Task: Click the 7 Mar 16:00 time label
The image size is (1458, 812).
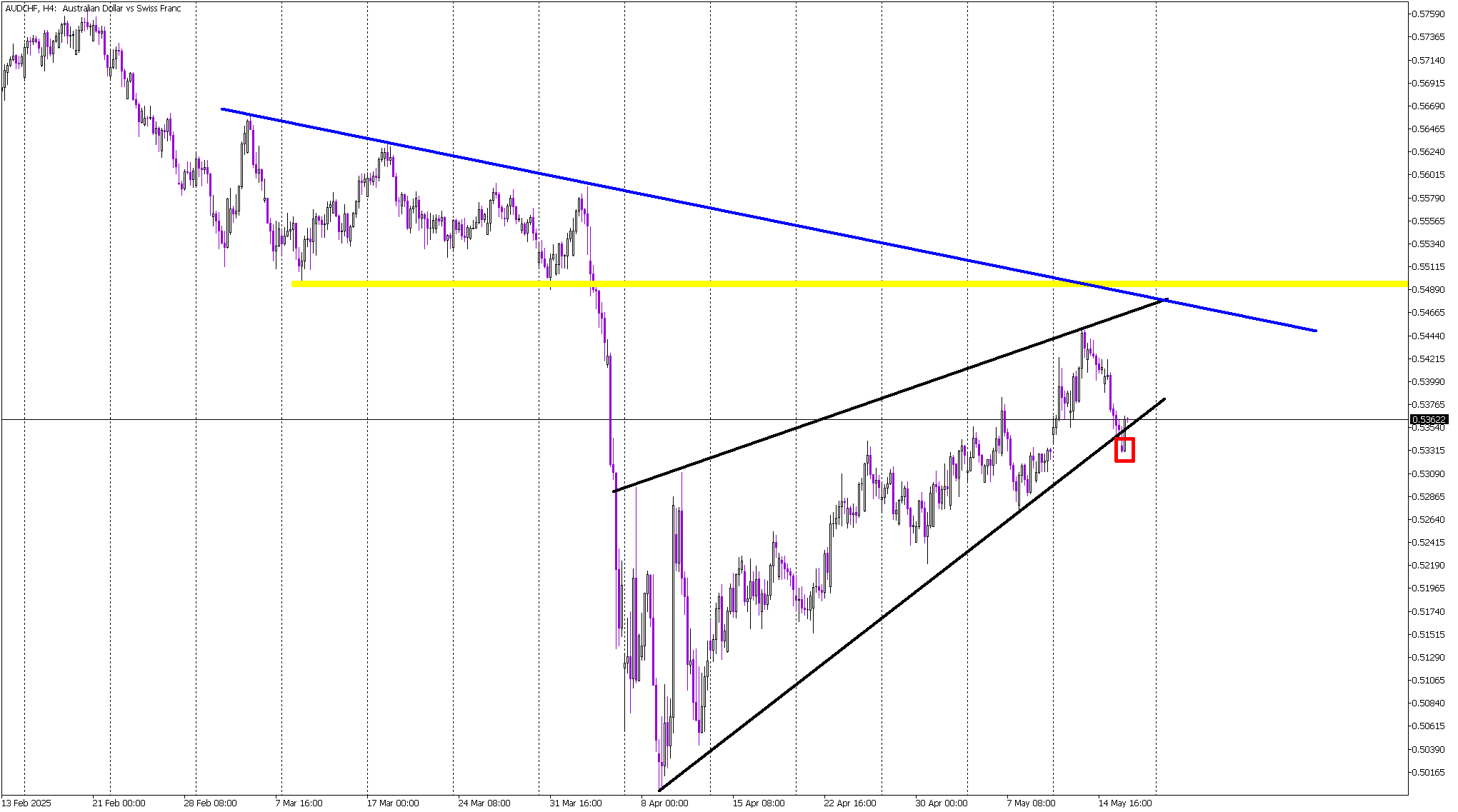Action: tap(299, 803)
